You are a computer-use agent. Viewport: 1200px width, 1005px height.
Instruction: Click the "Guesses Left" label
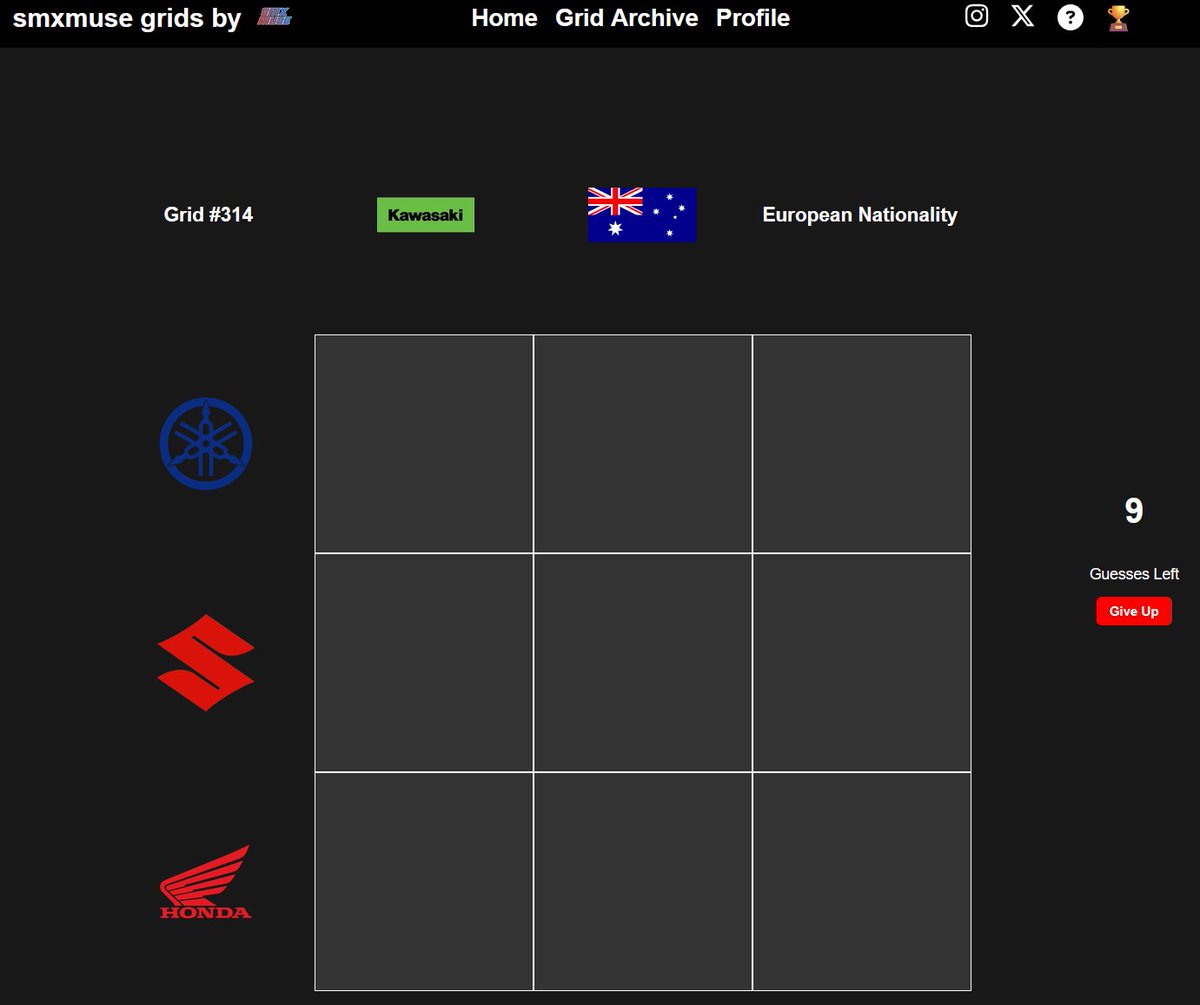1134,574
